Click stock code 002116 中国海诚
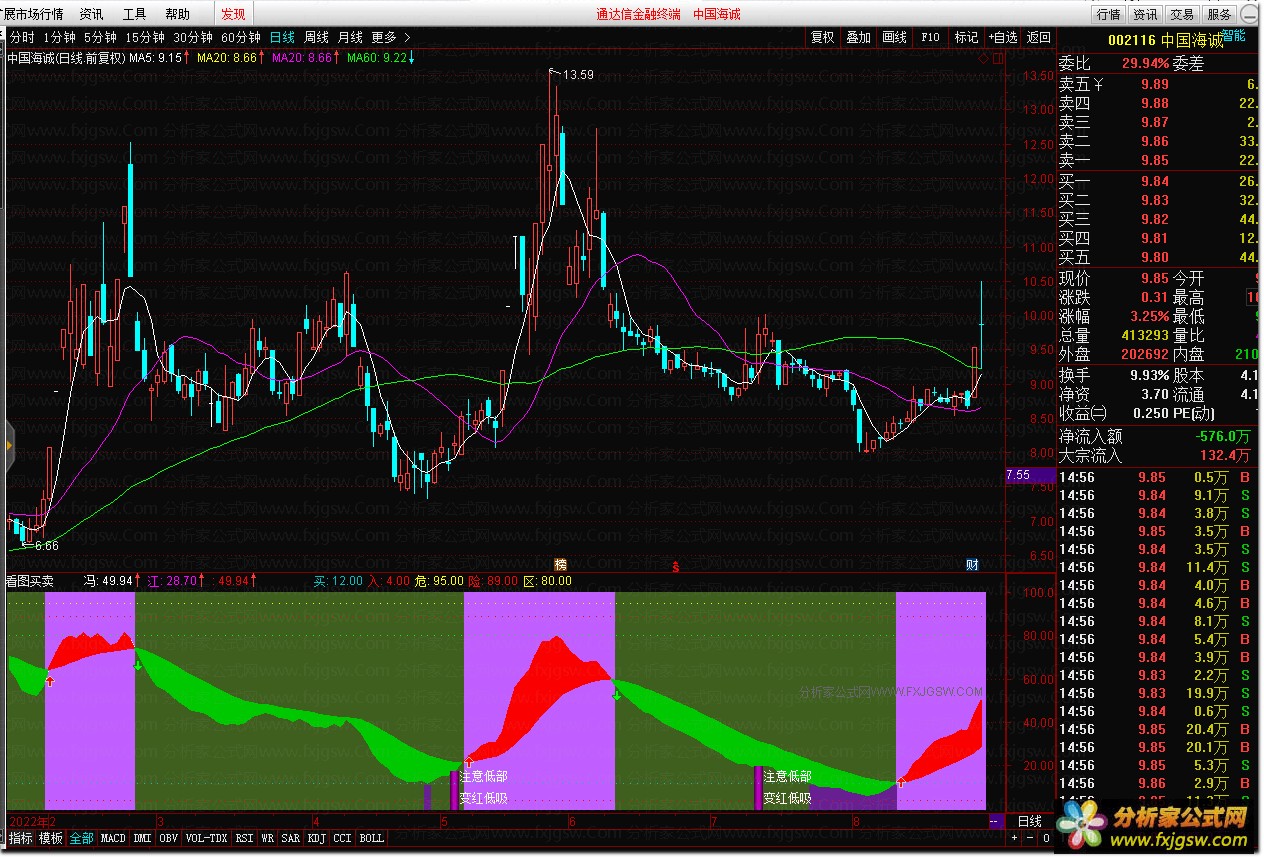Image resolution: width=1264 pixels, height=857 pixels. (1164, 41)
